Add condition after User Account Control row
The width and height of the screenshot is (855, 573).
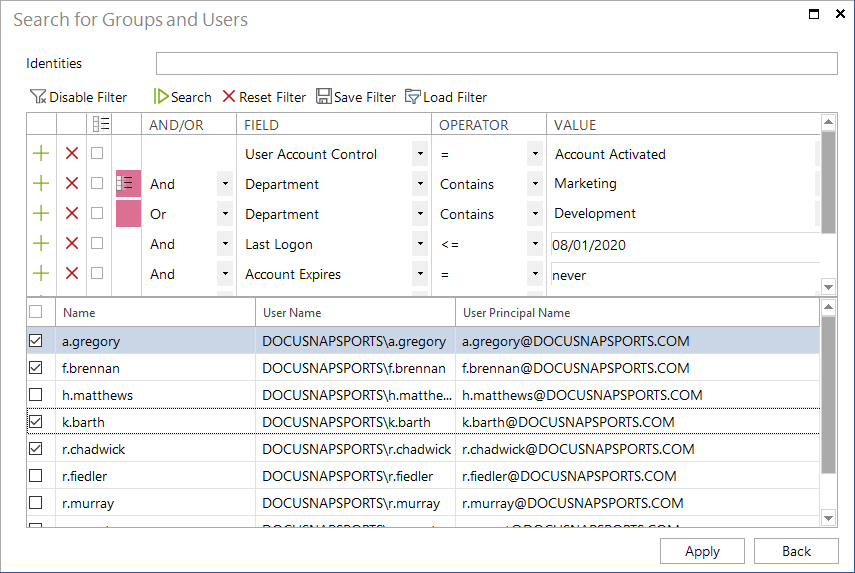pyautogui.click(x=41, y=154)
